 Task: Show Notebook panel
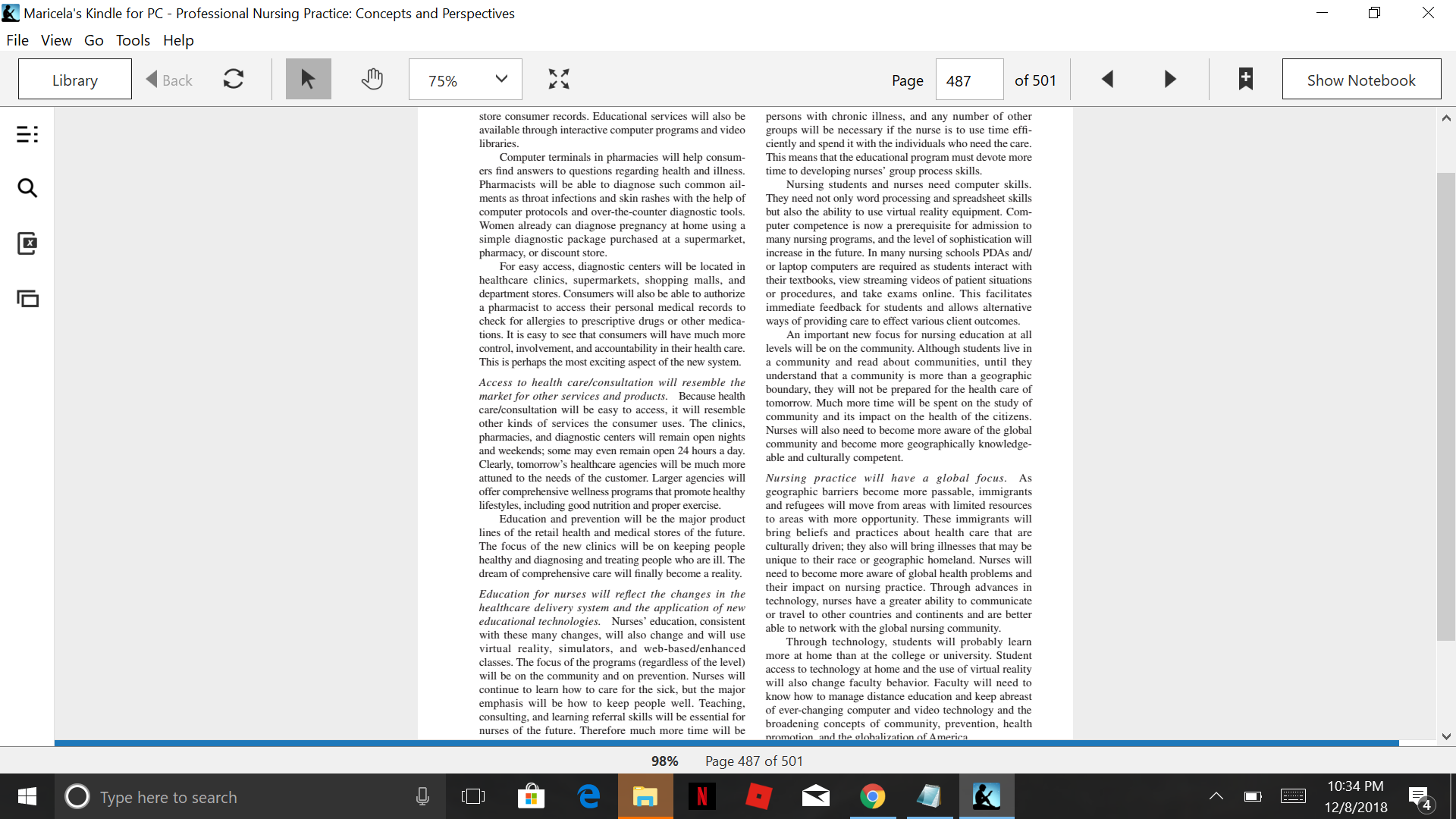(x=1361, y=80)
